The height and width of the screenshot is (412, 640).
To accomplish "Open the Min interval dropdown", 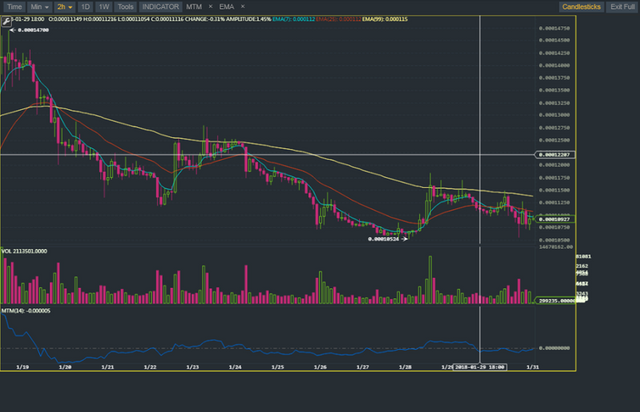I will pos(40,7).
